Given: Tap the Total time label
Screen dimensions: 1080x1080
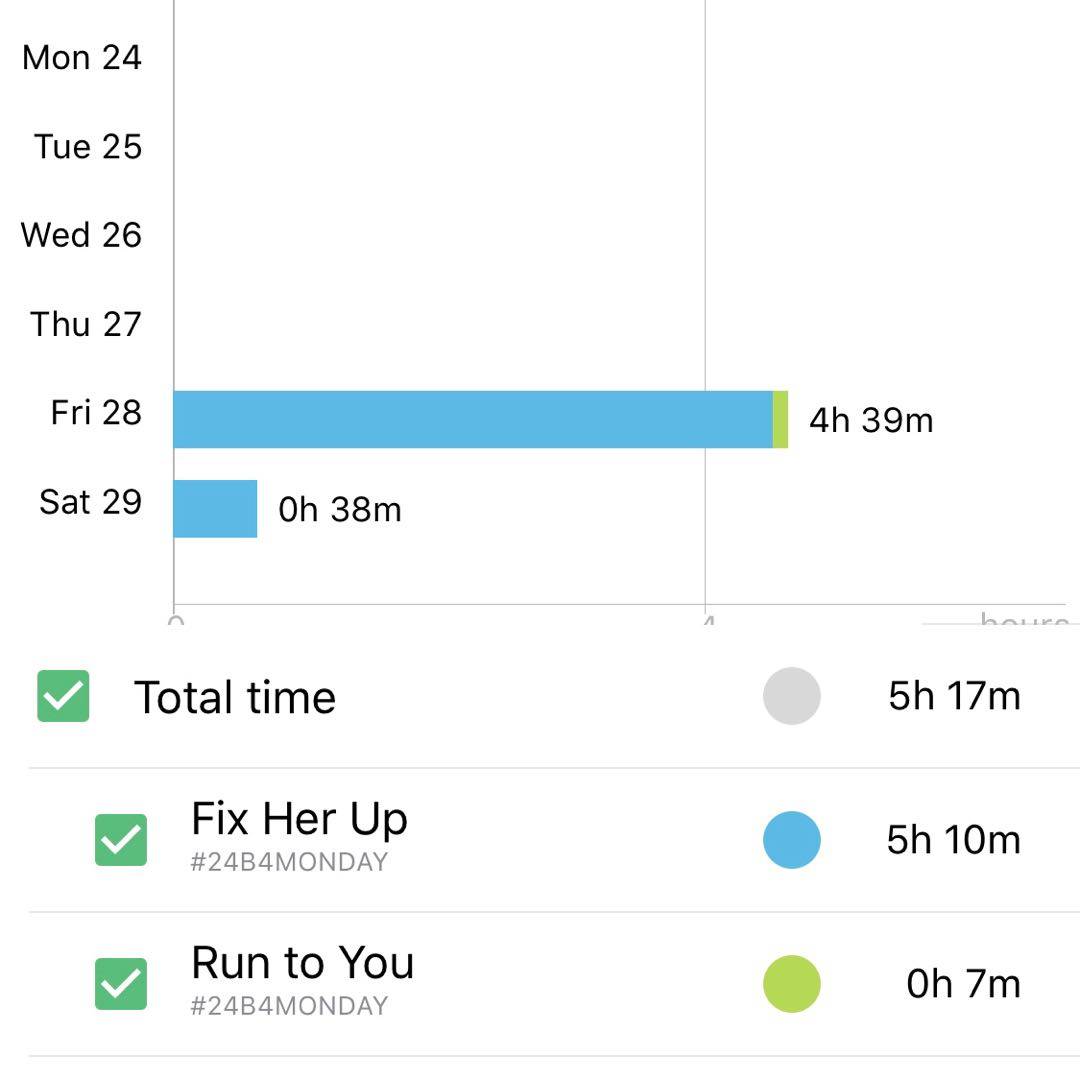Looking at the screenshot, I should click(235, 698).
